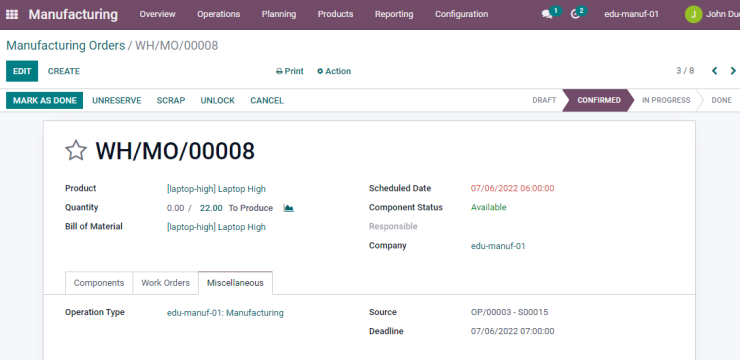Image resolution: width=740 pixels, height=360 pixels.
Task: Go back to Manufacturing Orders breadcrumb
Action: coord(66,46)
